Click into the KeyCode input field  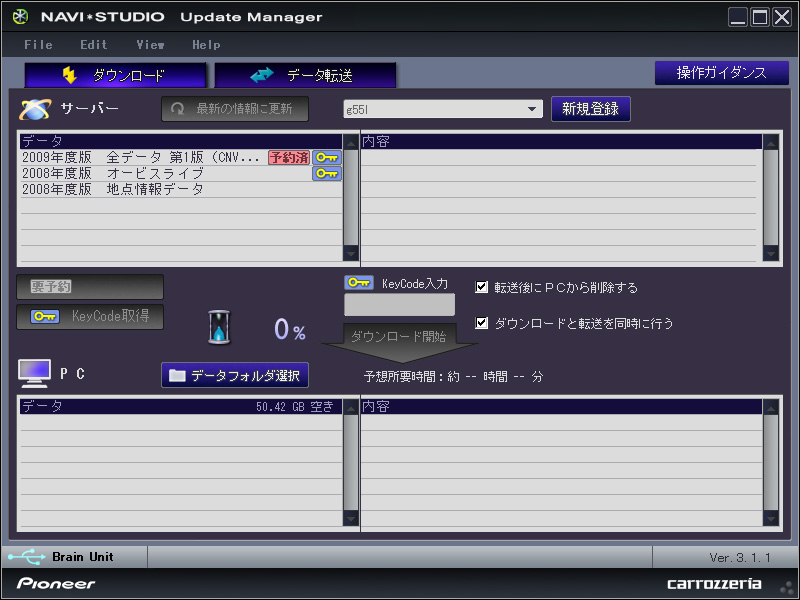[399, 305]
